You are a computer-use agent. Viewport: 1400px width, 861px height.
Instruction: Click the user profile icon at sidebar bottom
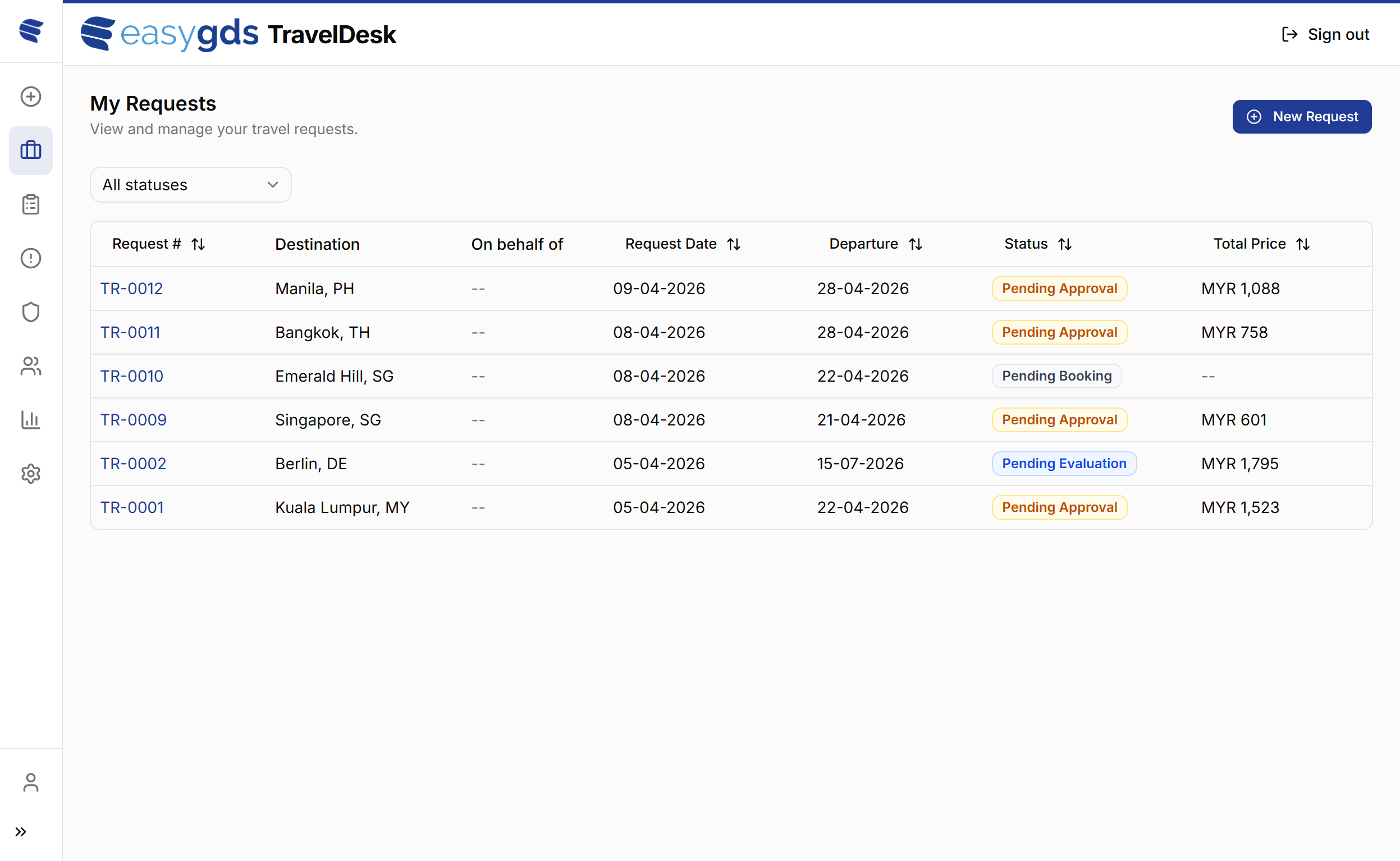pyautogui.click(x=30, y=782)
